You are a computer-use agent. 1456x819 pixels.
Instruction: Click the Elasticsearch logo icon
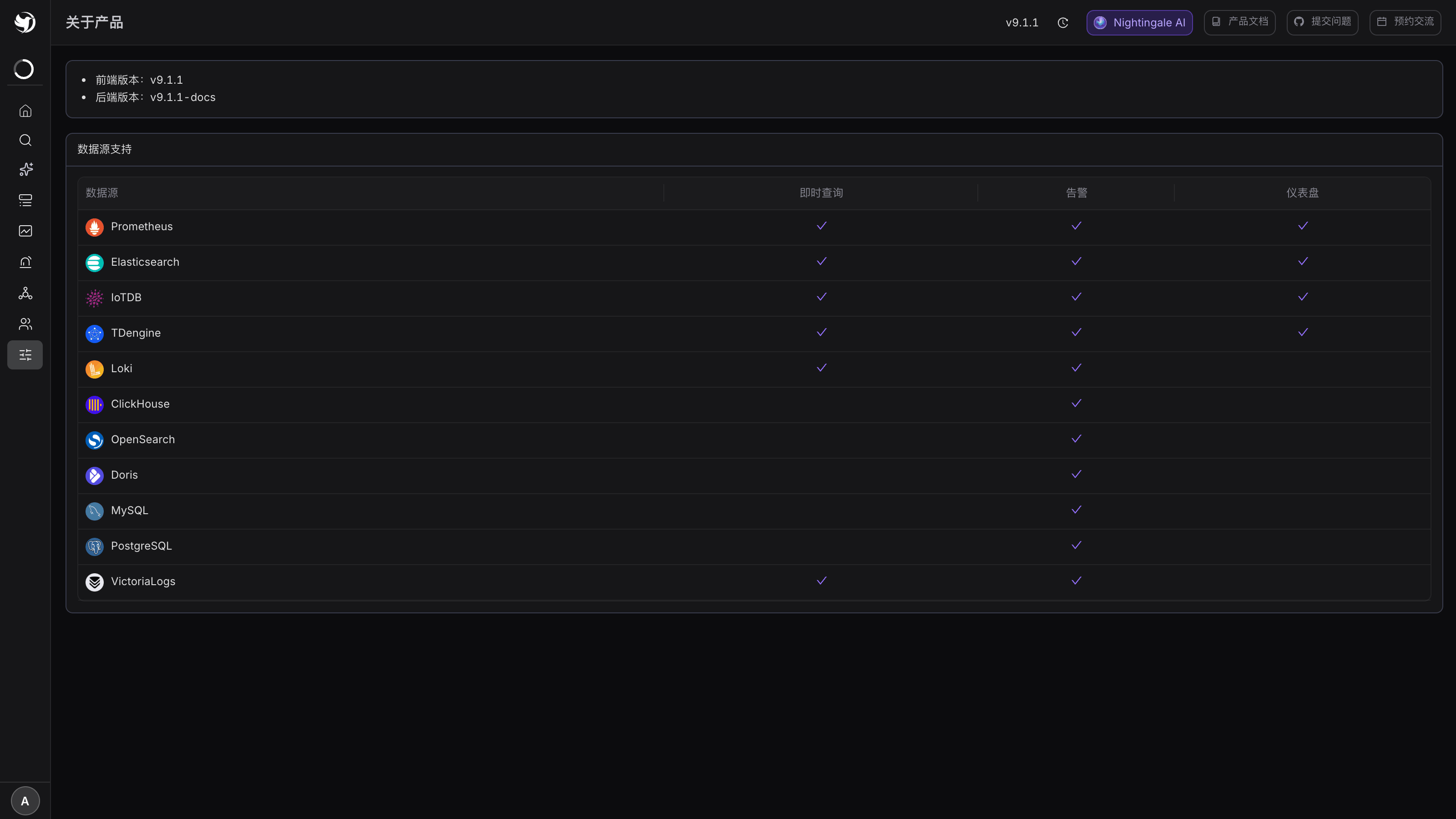(x=94, y=263)
